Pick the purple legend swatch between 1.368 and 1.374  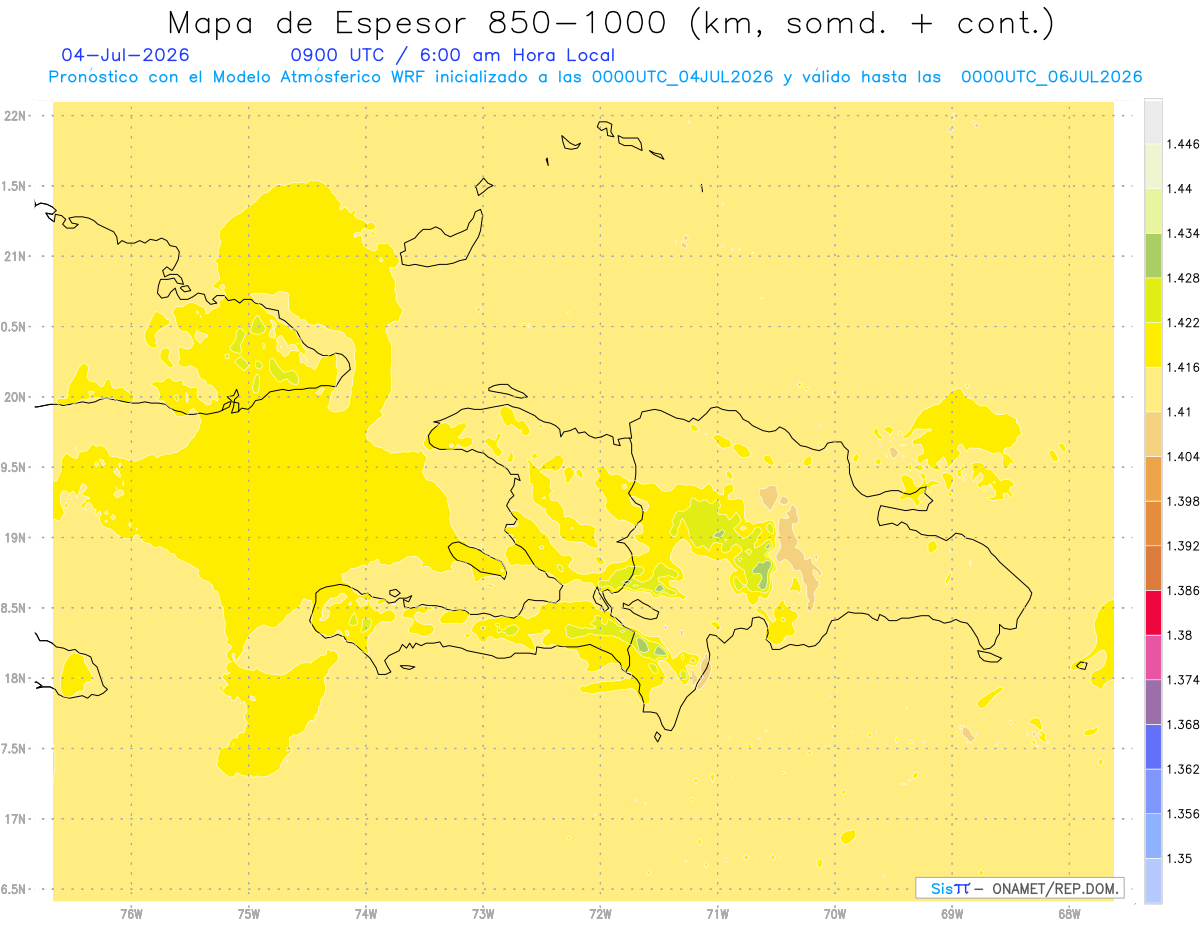1153,701
